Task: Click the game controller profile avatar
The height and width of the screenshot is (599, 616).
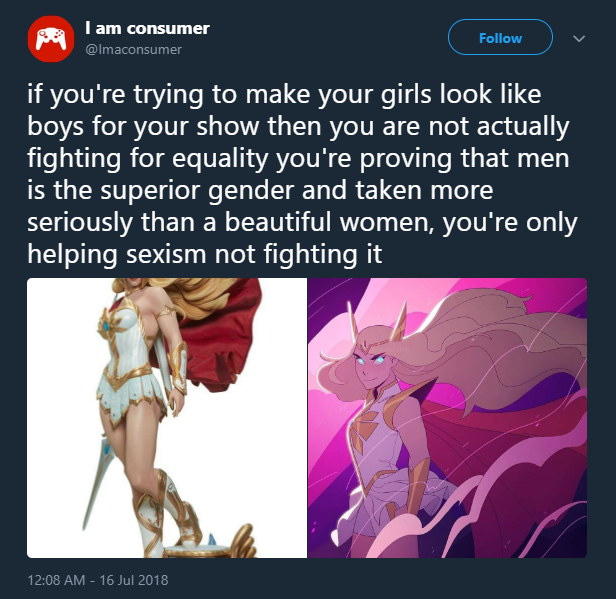Action: [51, 38]
